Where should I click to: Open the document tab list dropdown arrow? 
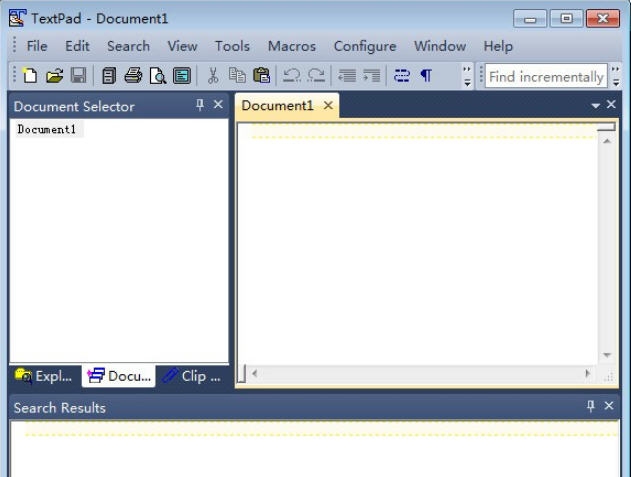click(x=596, y=105)
